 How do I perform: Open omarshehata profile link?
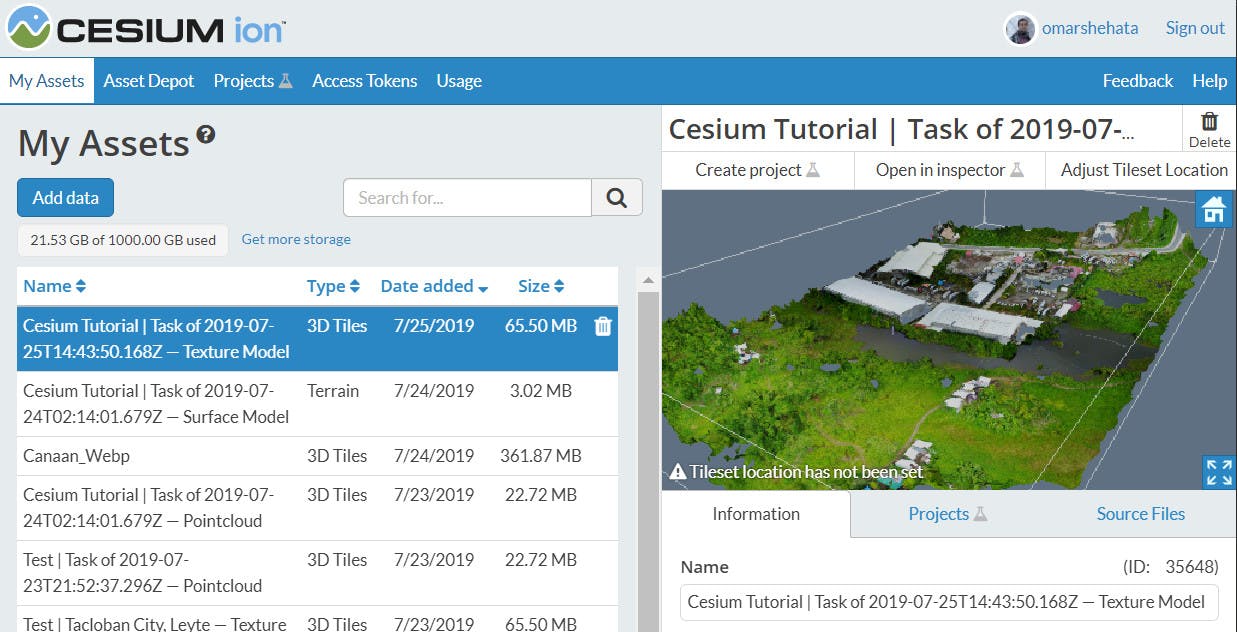click(x=1090, y=28)
